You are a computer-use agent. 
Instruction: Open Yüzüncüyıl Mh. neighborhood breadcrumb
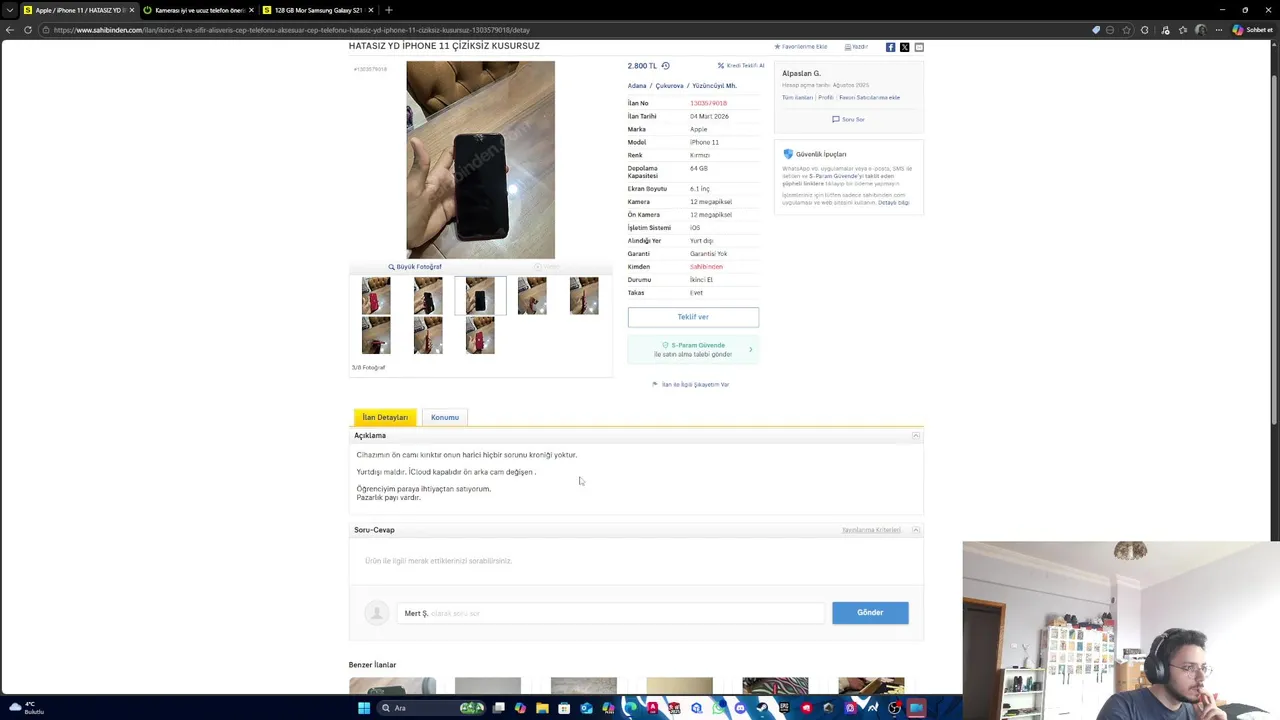714,86
